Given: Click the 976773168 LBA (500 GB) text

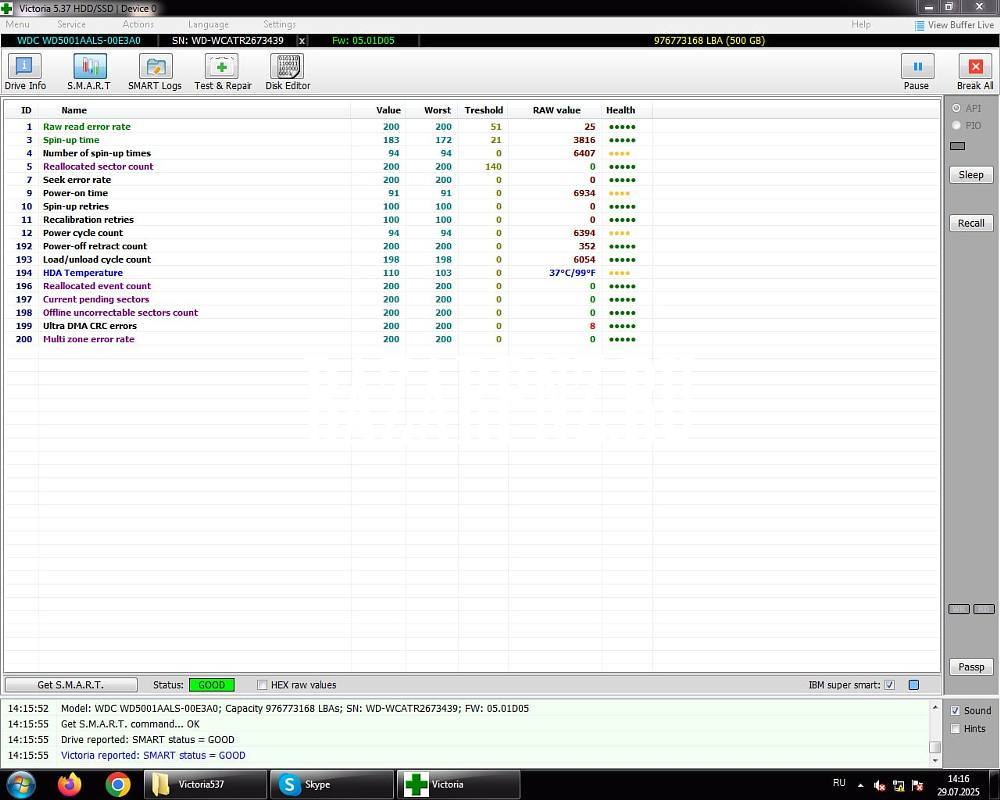Looking at the screenshot, I should click(709, 41).
